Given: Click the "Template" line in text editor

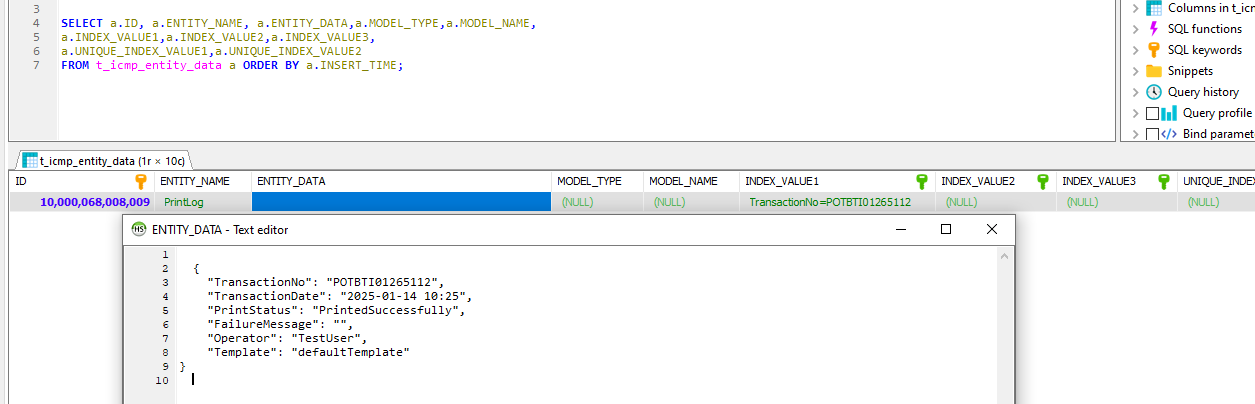Looking at the screenshot, I should click(308, 352).
